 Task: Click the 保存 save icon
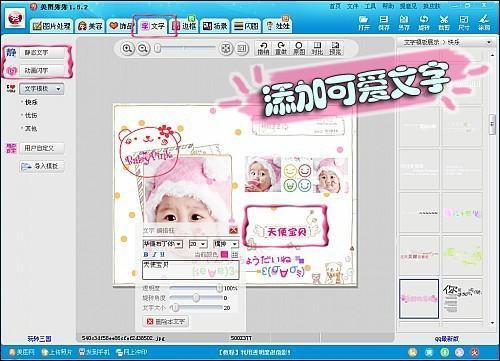point(384,23)
